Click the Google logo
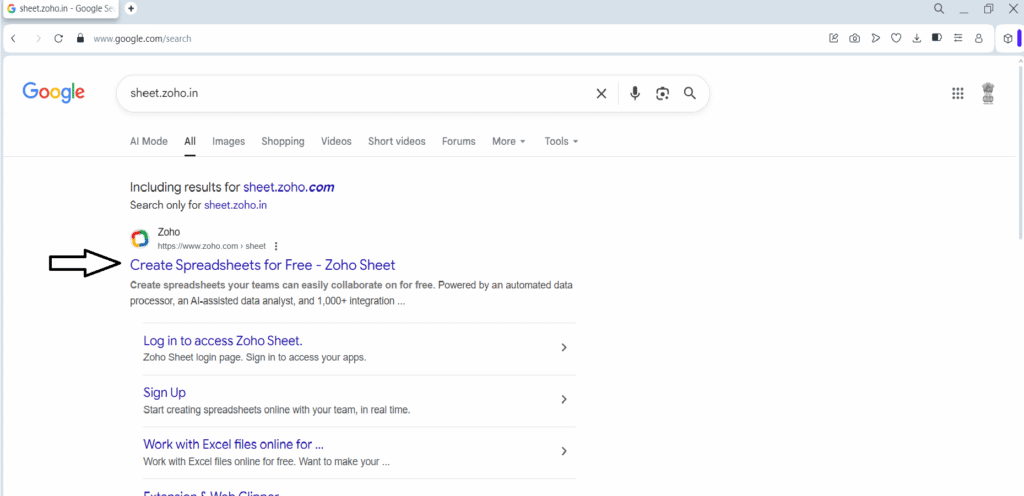This screenshot has height=496, width=1024. [54, 93]
